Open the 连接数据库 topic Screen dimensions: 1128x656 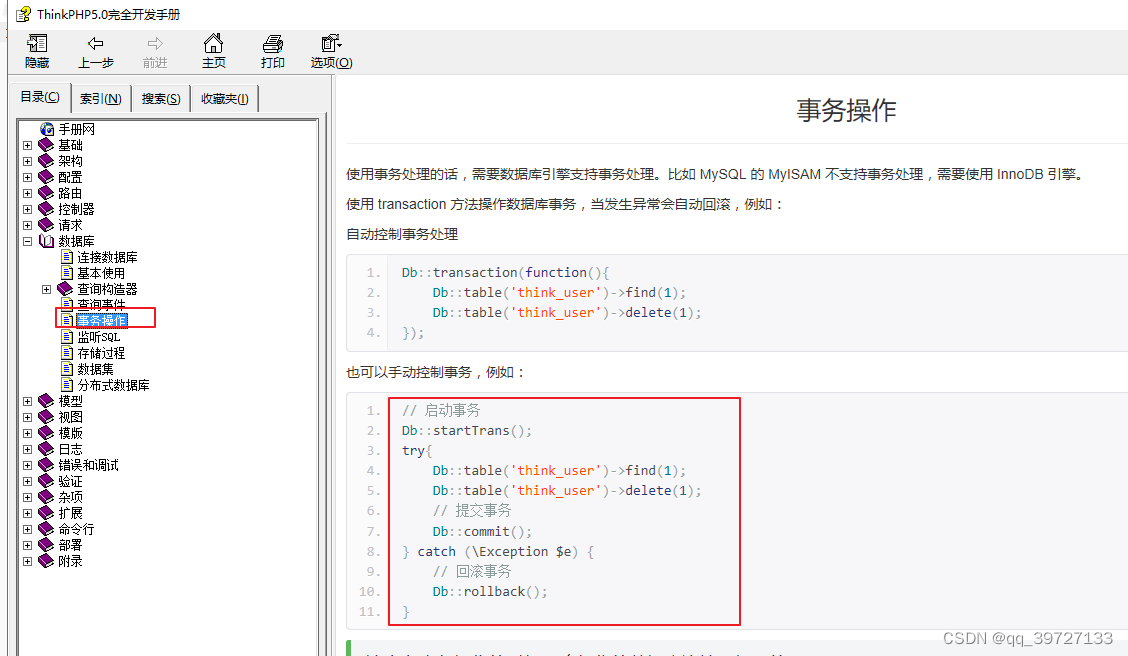107,257
